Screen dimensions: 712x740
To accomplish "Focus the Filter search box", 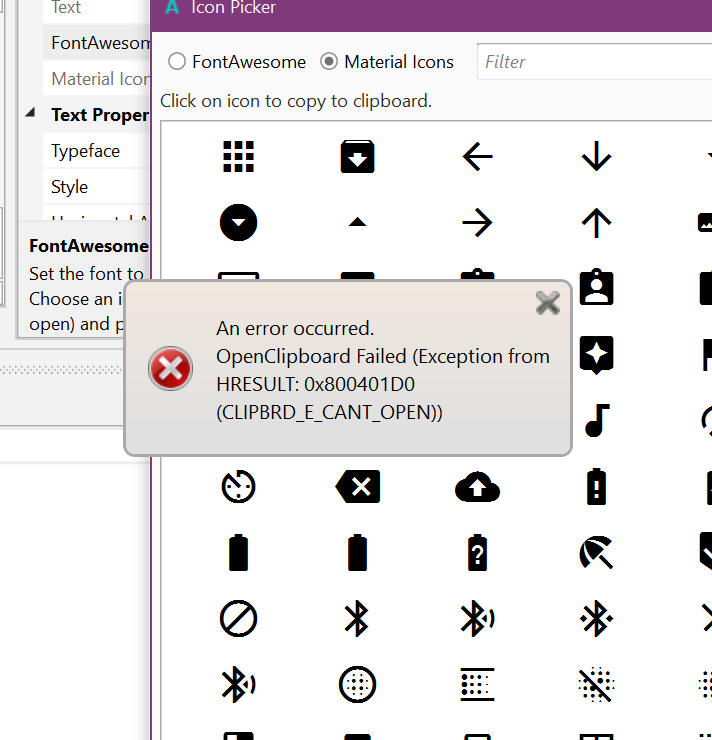I will coord(594,61).
